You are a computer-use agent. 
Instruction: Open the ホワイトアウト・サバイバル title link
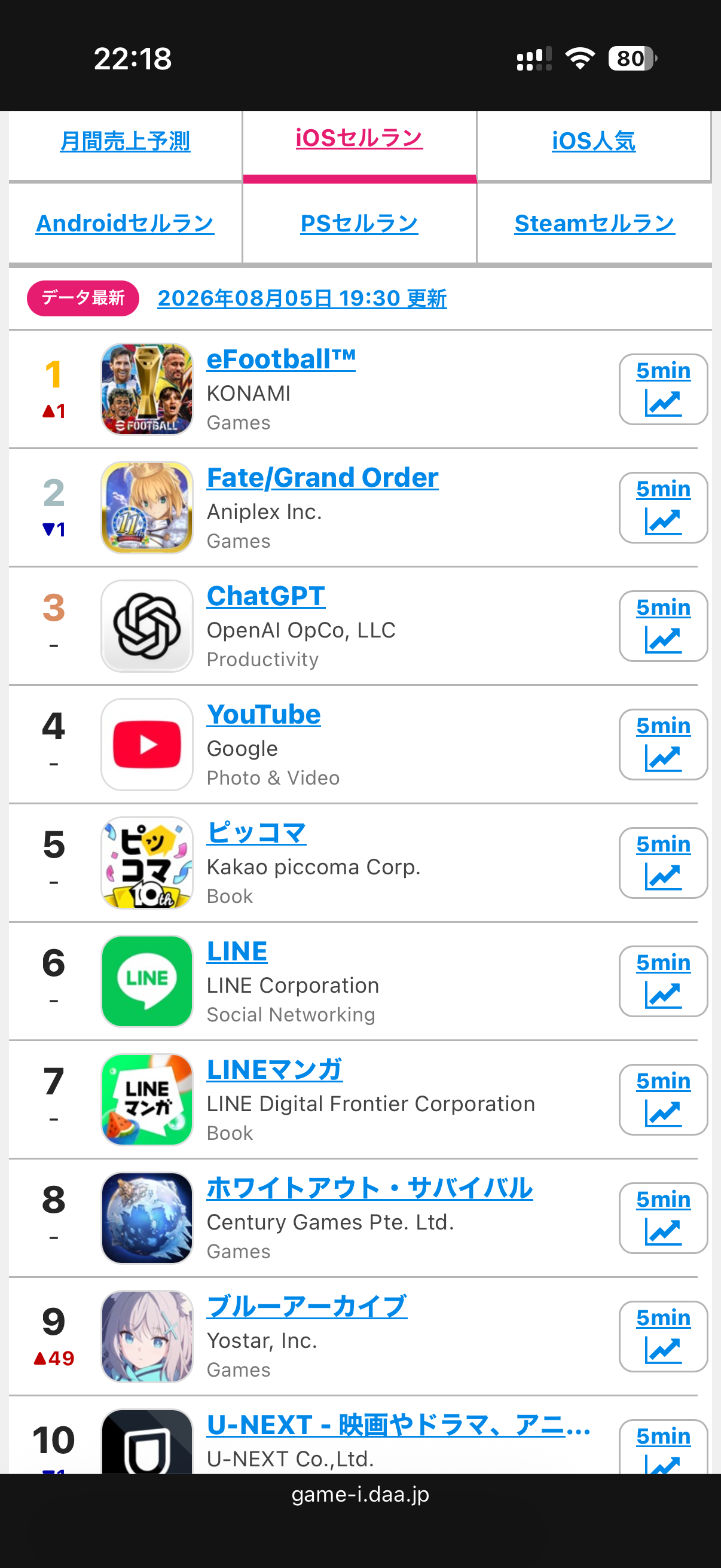click(369, 1188)
